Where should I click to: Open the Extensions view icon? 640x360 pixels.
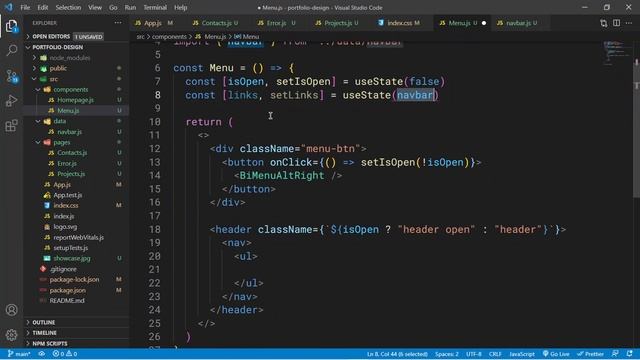click(x=12, y=125)
